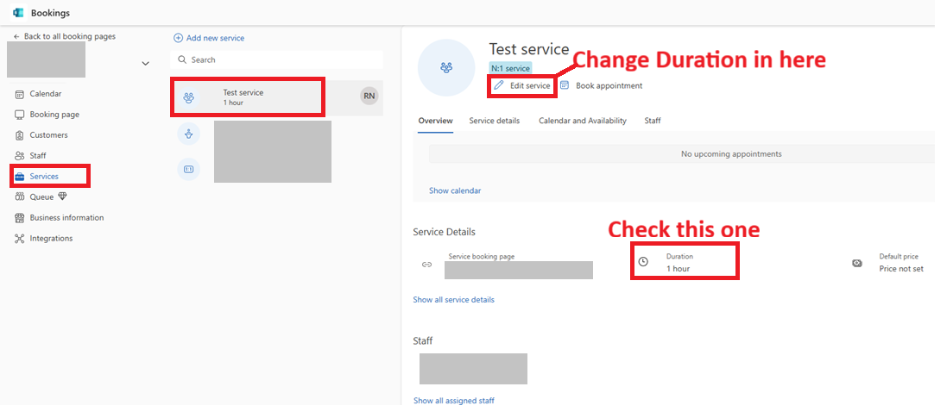Click the Test service group icon in list
Image resolution: width=936 pixels, height=418 pixels.
189,97
